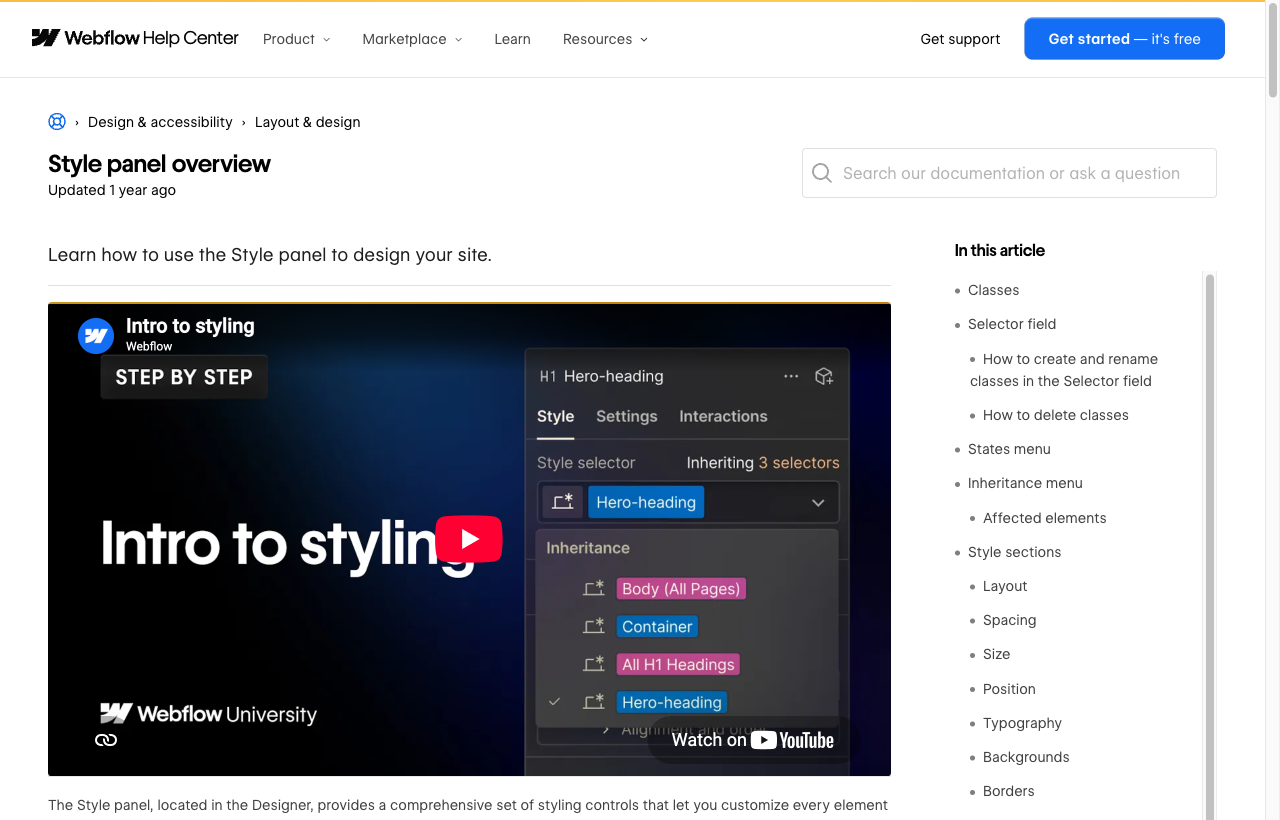Jump to Size subsection
The width and height of the screenshot is (1280, 820).
(x=996, y=654)
